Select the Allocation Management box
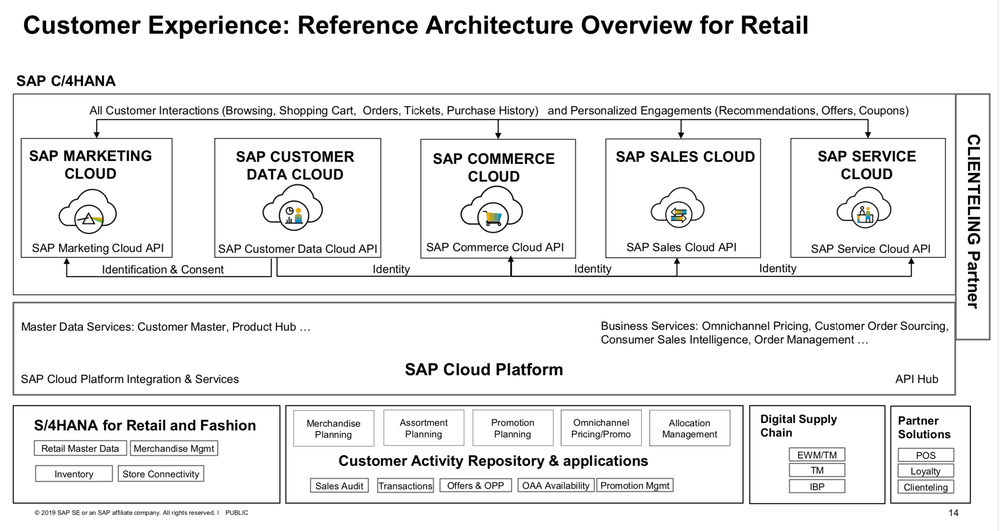Image resolution: width=1000 pixels, height=531 pixels. pyautogui.click(x=689, y=428)
